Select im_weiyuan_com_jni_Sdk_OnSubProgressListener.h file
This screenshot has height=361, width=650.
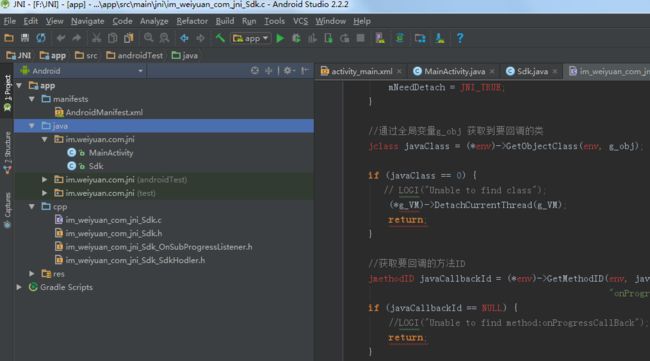coord(153,247)
